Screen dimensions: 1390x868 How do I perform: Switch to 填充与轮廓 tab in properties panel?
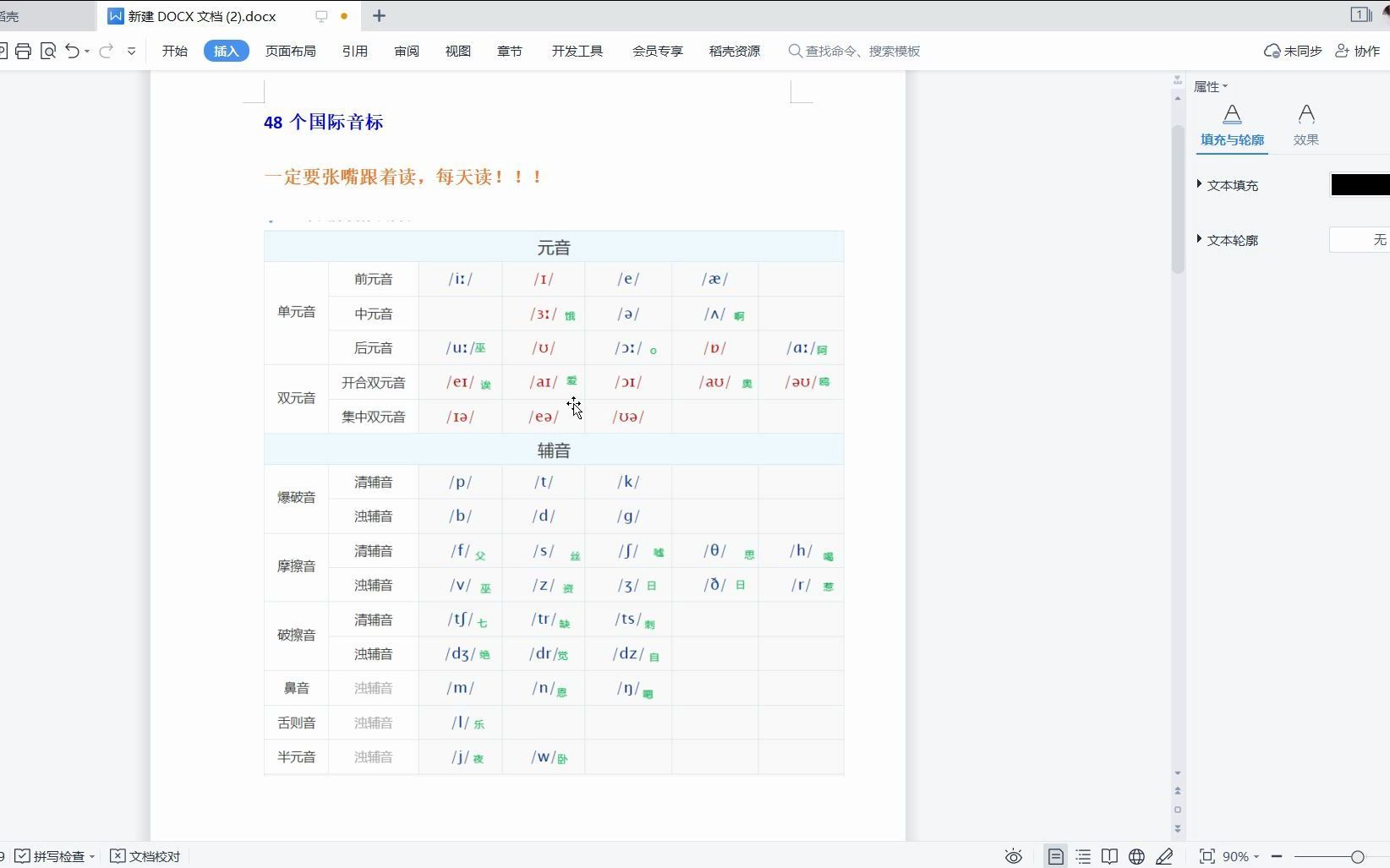point(1232,125)
